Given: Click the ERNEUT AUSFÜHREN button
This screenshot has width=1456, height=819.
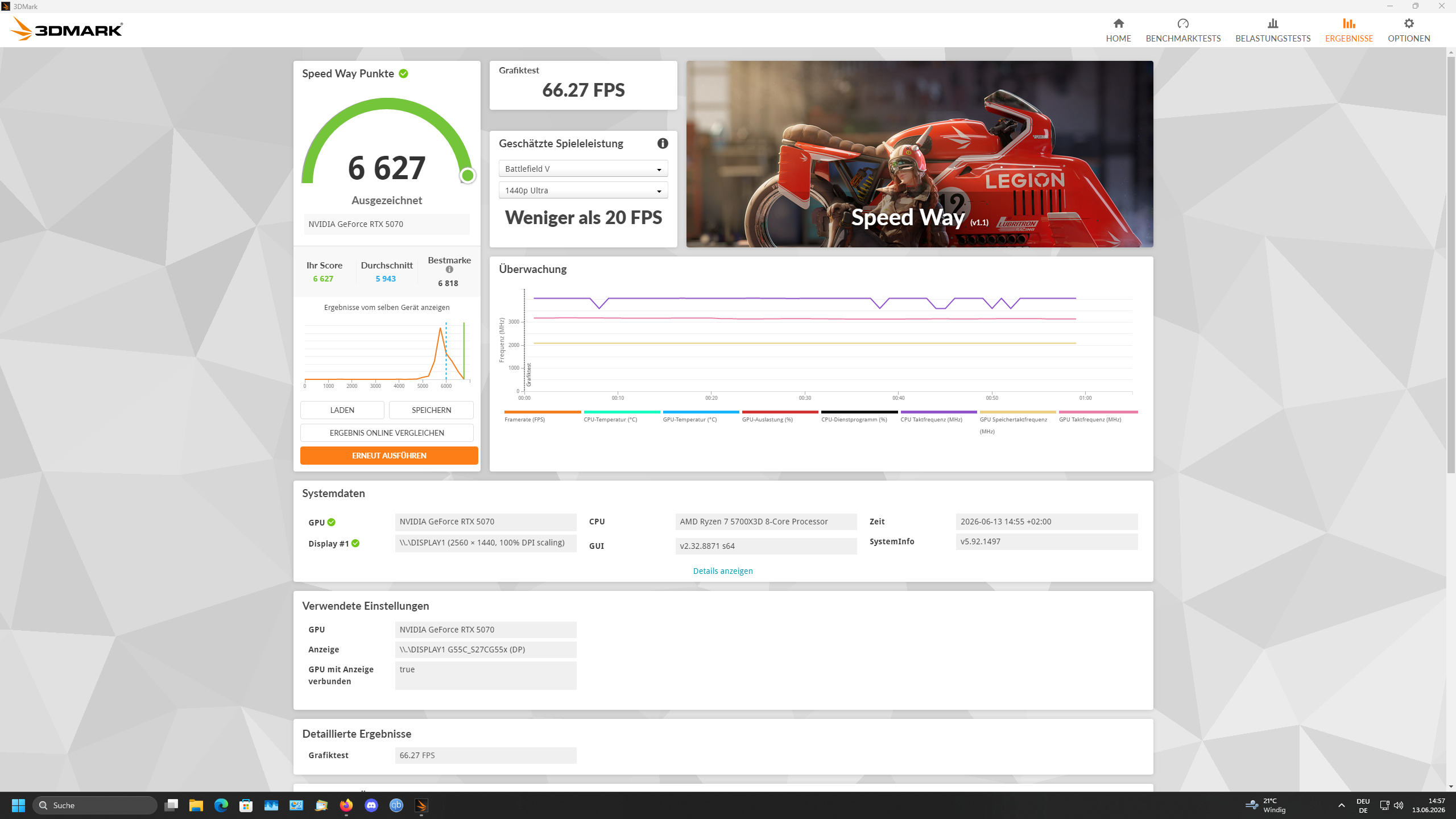Looking at the screenshot, I should point(389,456).
